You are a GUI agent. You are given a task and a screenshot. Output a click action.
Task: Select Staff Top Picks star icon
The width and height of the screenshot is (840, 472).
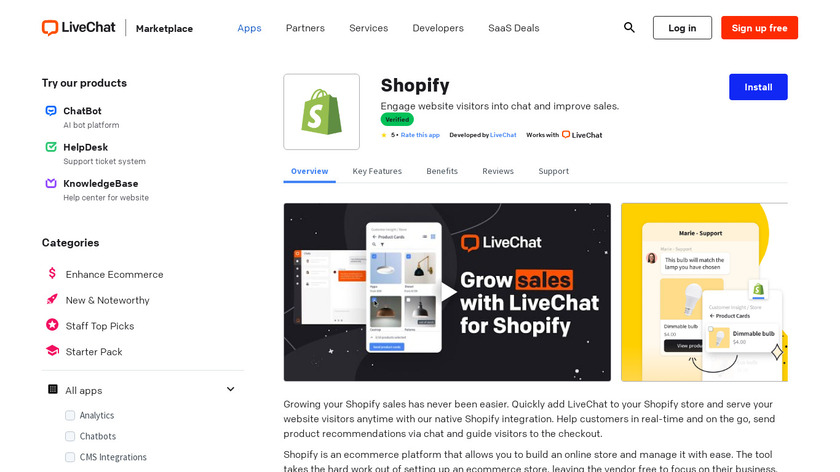pyautogui.click(x=52, y=325)
